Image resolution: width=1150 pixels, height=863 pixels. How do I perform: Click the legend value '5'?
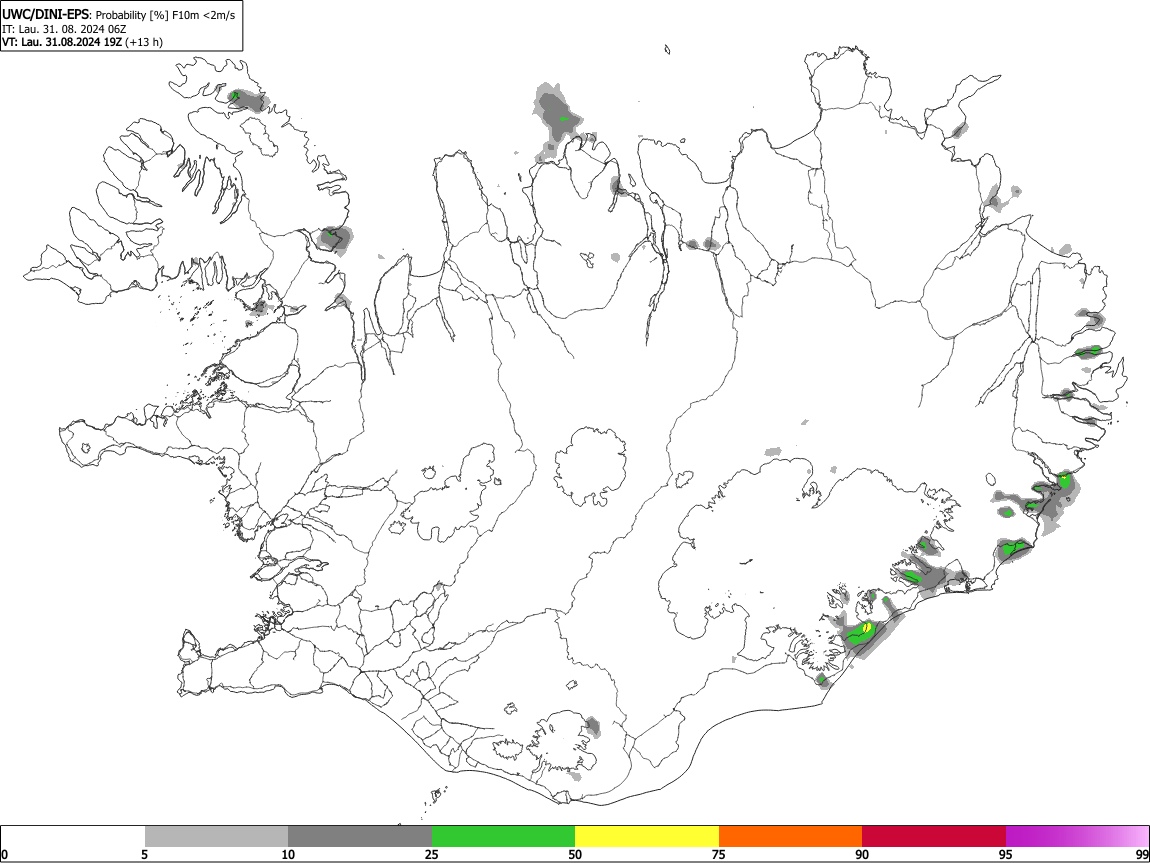144,855
